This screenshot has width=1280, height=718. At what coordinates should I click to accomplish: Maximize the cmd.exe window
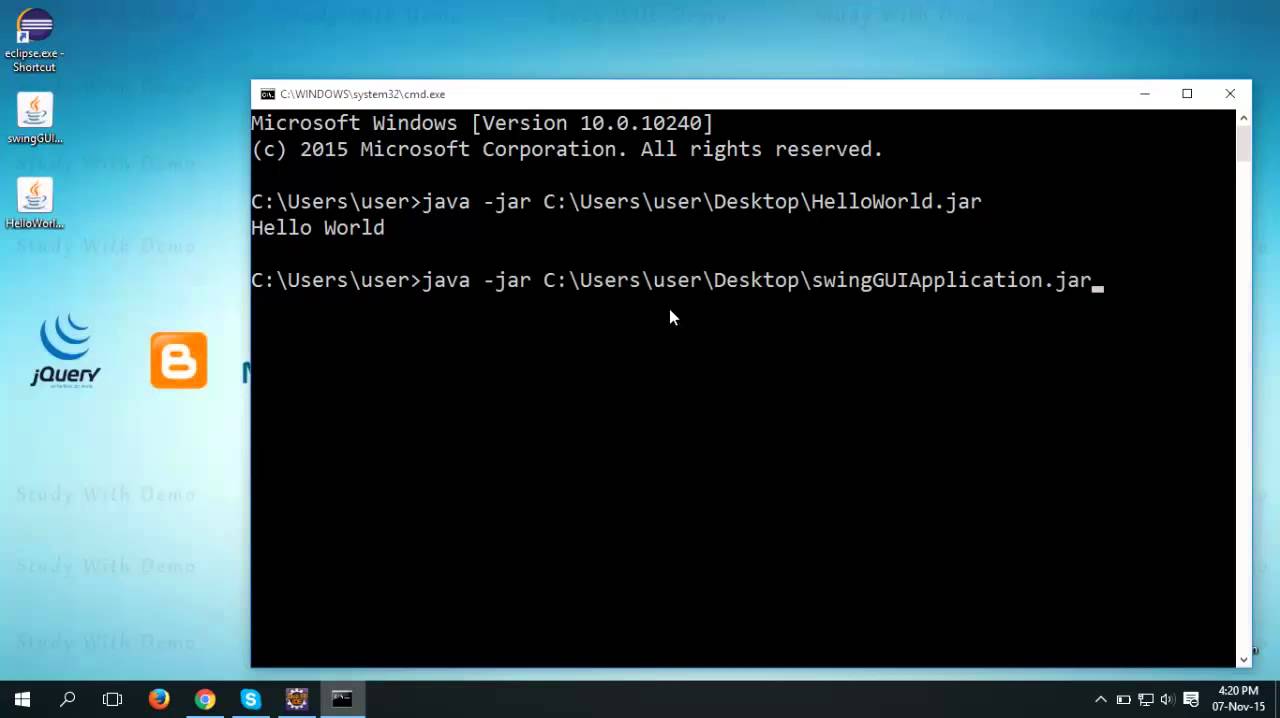(x=1187, y=94)
